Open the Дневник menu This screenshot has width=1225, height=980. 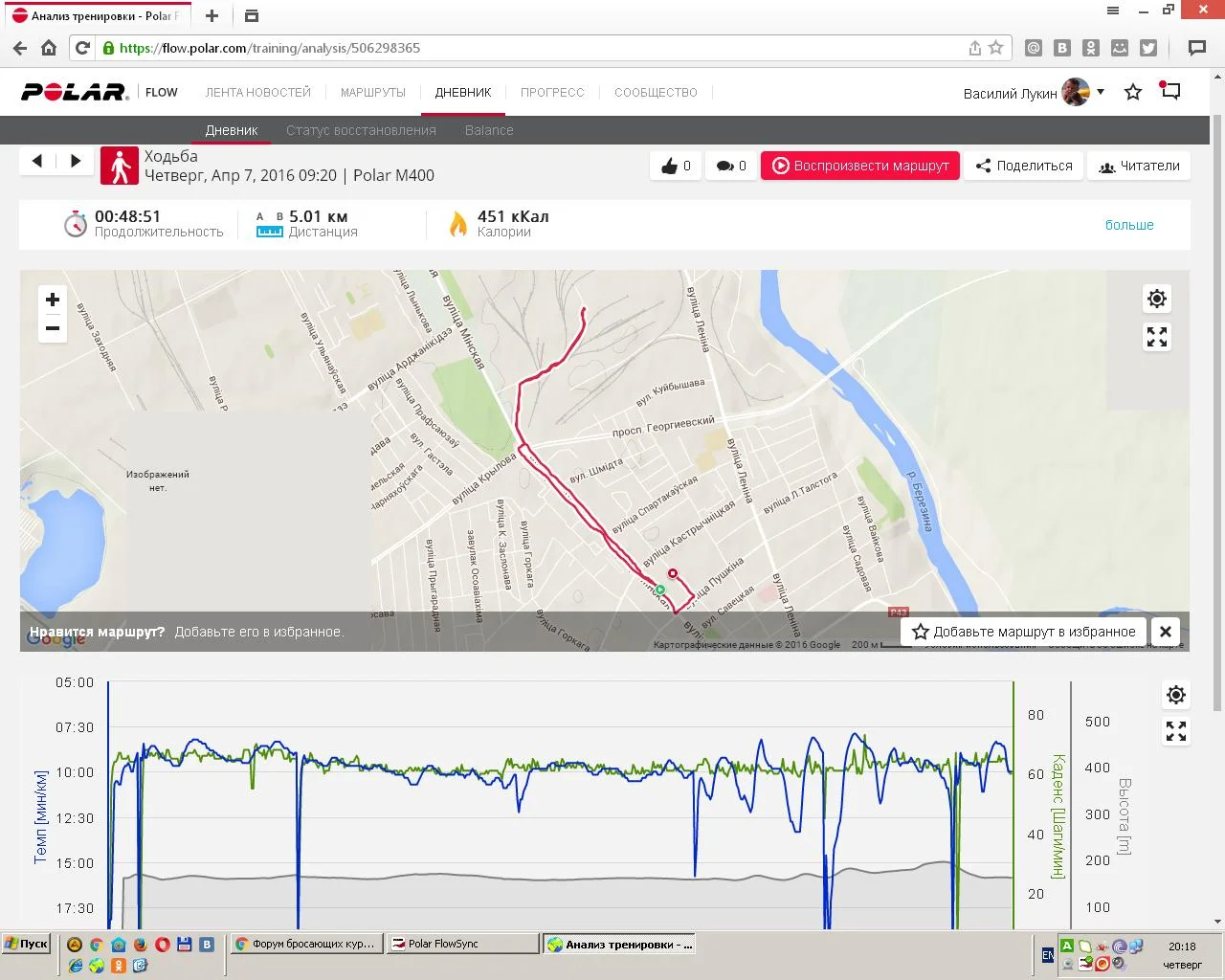click(463, 93)
